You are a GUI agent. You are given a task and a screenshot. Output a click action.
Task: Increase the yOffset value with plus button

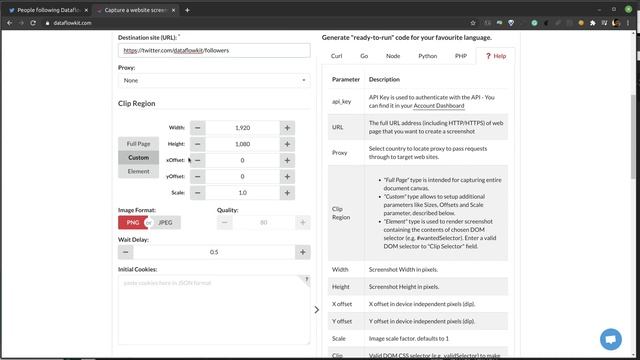click(x=287, y=176)
